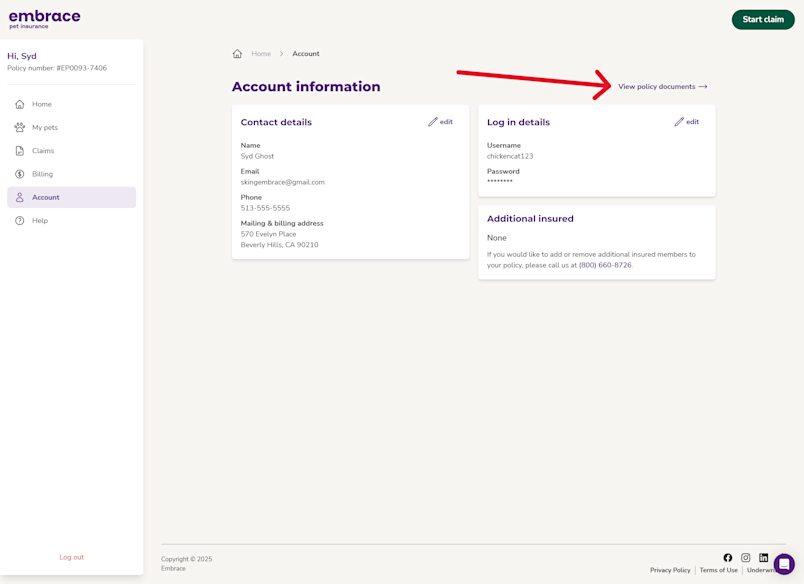This screenshot has height=584, width=804.
Task: Click the Start claim button
Action: pyautogui.click(x=763, y=19)
